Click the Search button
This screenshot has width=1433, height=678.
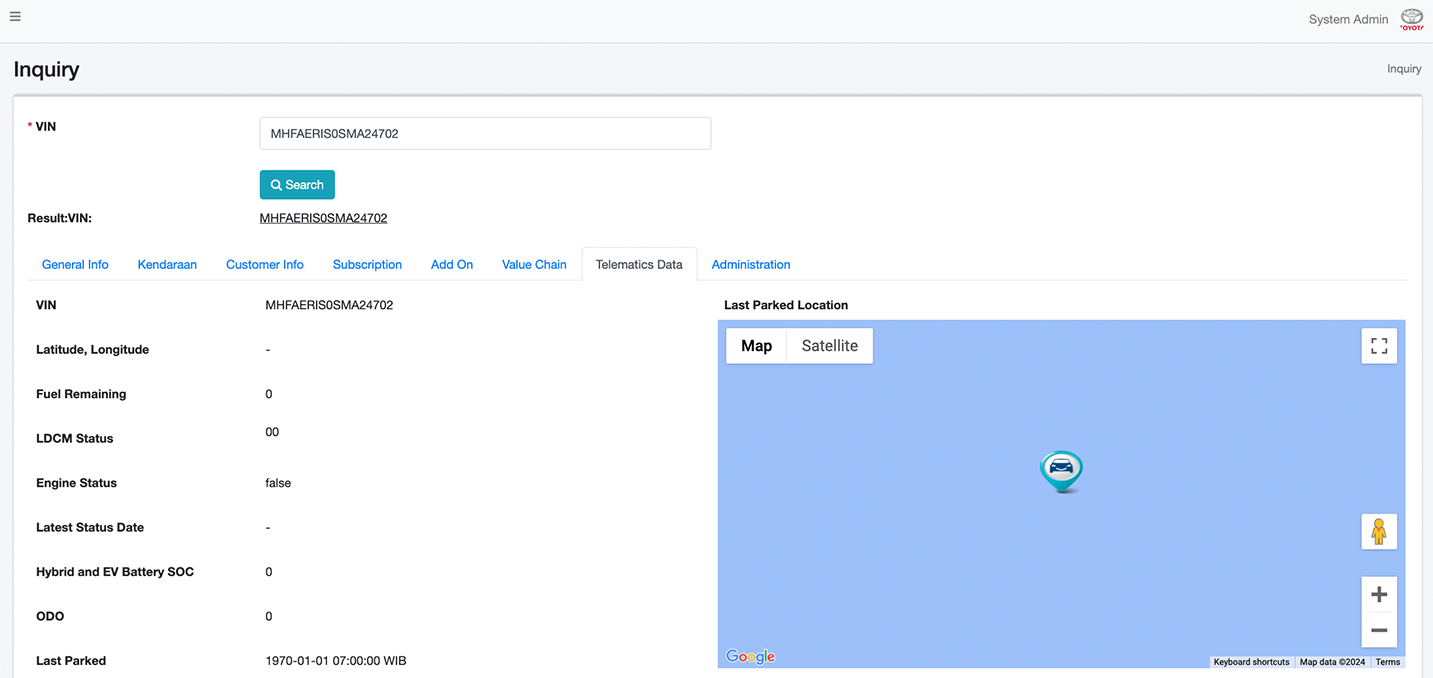297,185
